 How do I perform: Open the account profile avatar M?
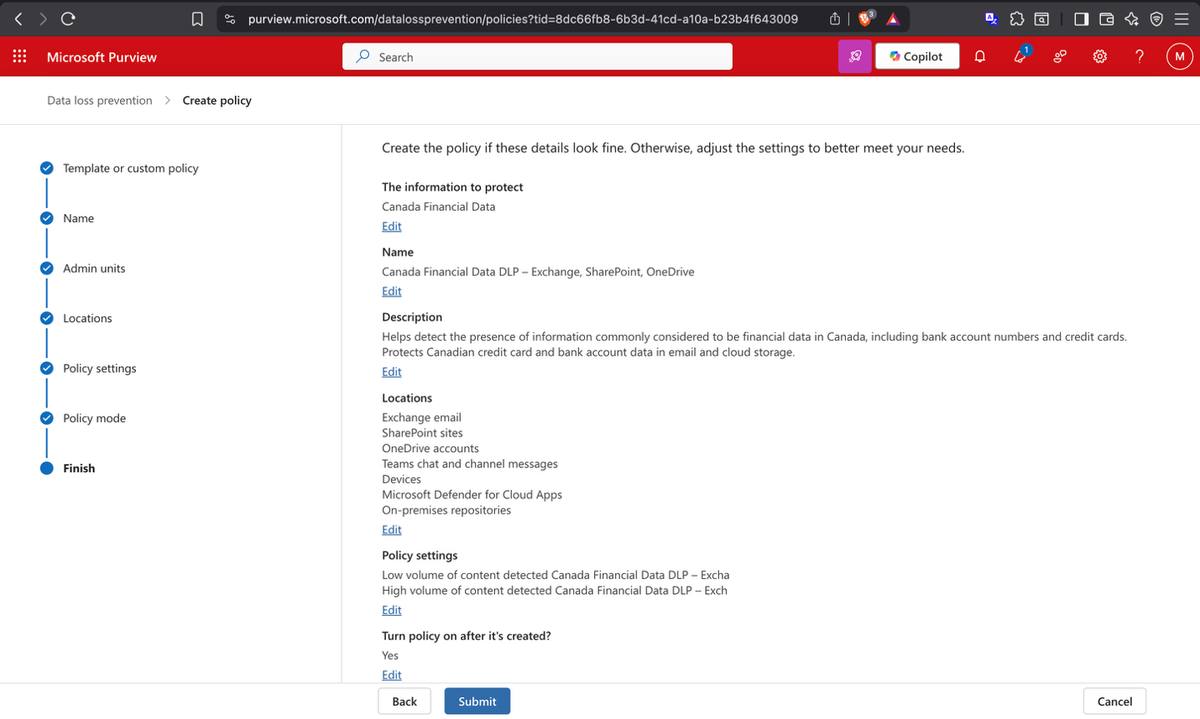[1179, 57]
